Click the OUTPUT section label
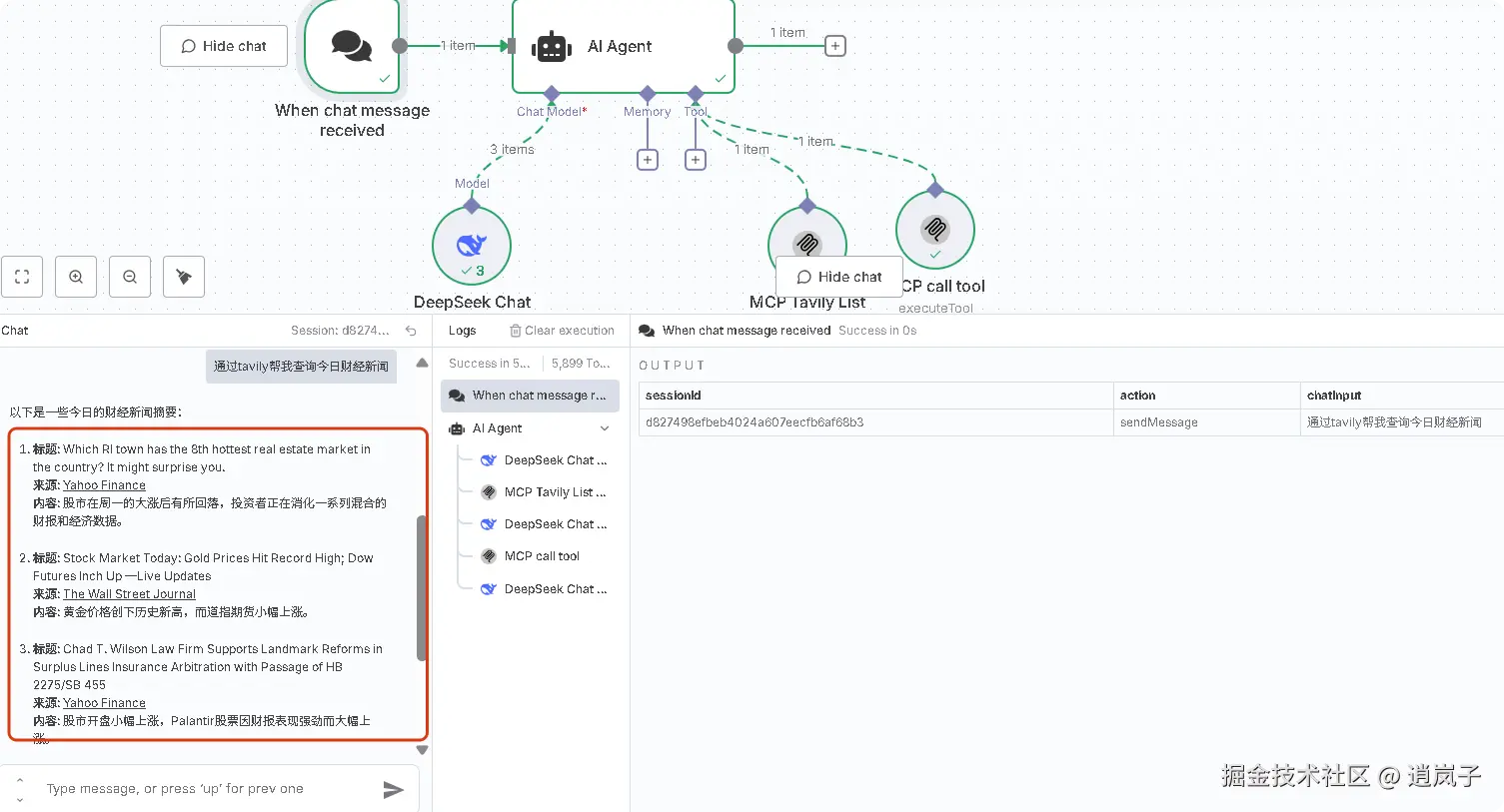This screenshot has height=812, width=1504. [672, 366]
